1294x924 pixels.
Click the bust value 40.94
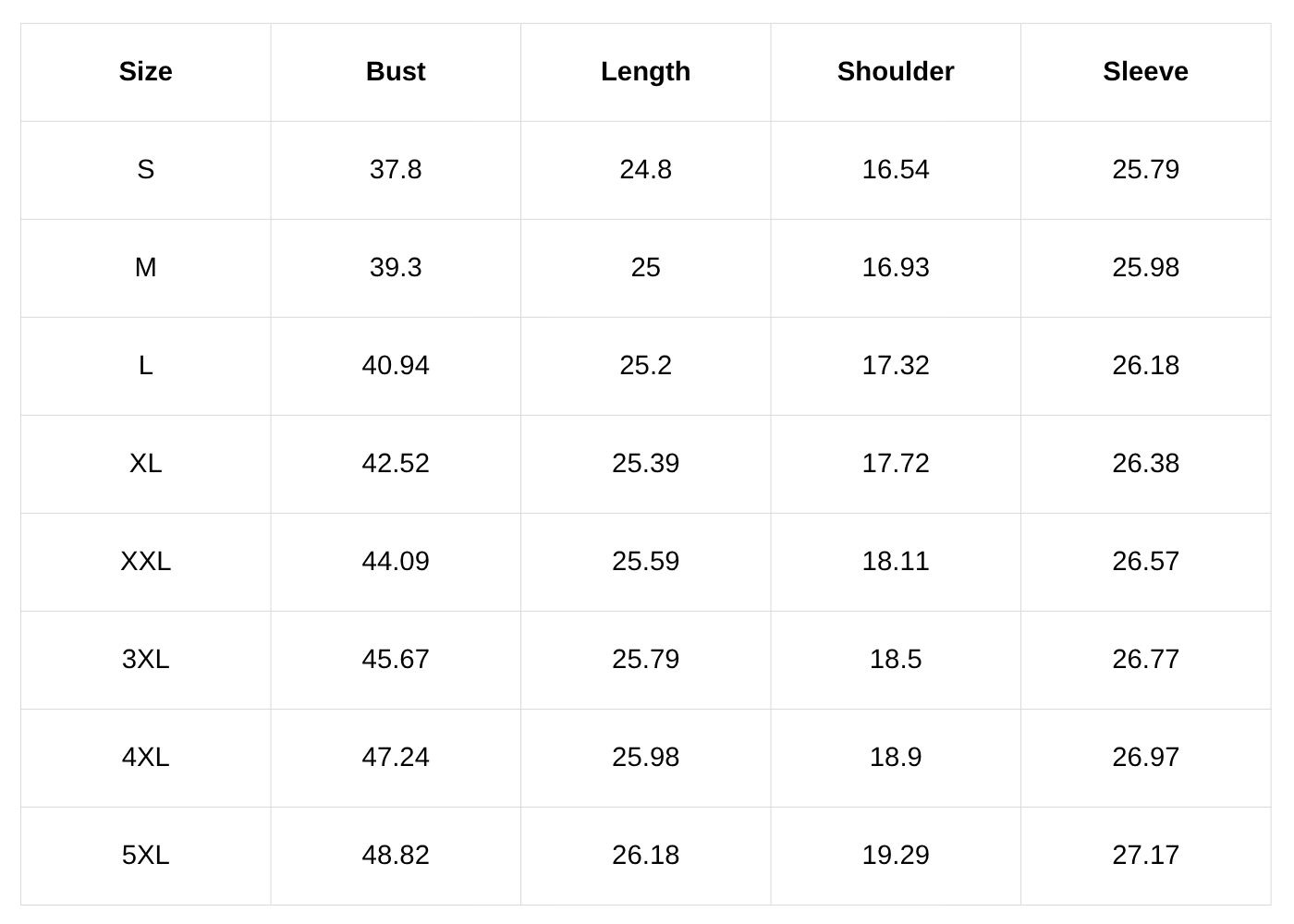396,366
